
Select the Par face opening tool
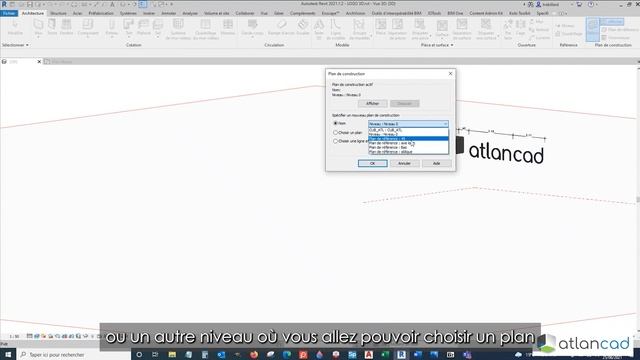508,28
